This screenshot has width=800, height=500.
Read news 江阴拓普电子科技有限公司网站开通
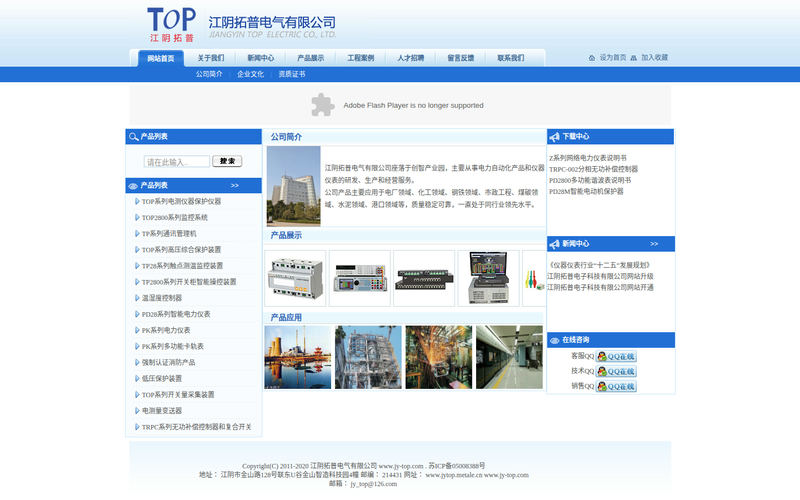[600, 288]
